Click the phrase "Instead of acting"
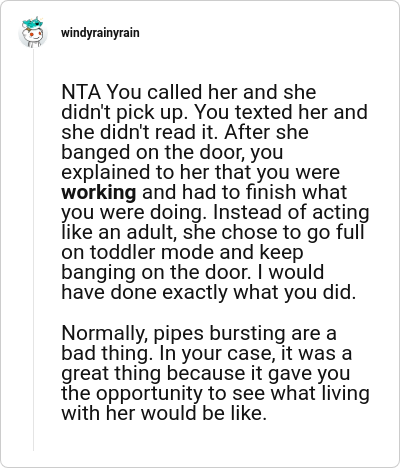Screen dimensions: 400x468 click(x=291, y=213)
